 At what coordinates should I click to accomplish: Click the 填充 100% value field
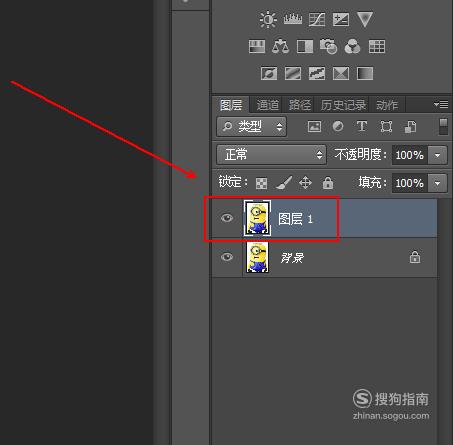pyautogui.click(x=410, y=183)
